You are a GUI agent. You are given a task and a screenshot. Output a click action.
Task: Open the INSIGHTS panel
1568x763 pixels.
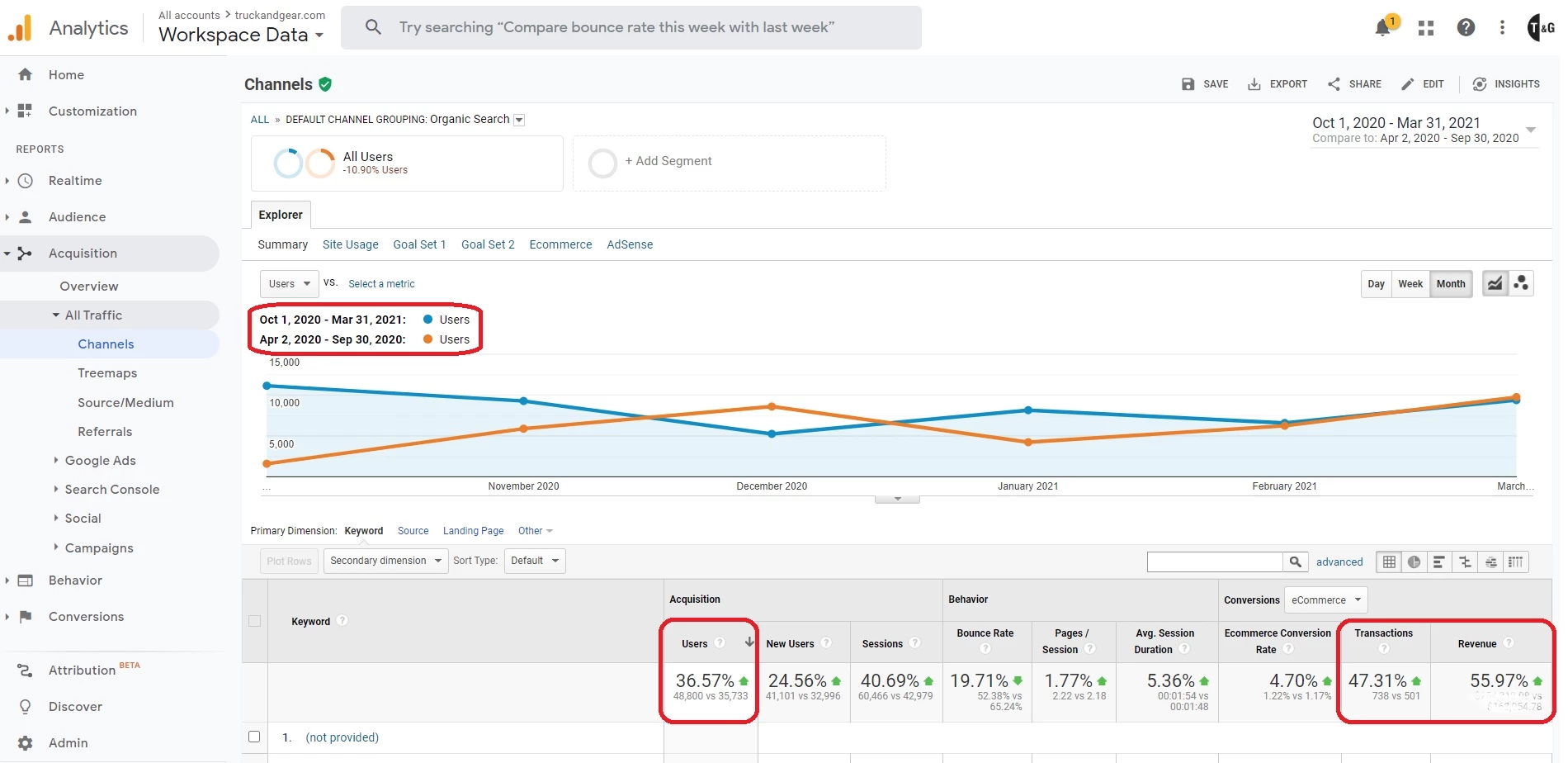(x=1506, y=84)
